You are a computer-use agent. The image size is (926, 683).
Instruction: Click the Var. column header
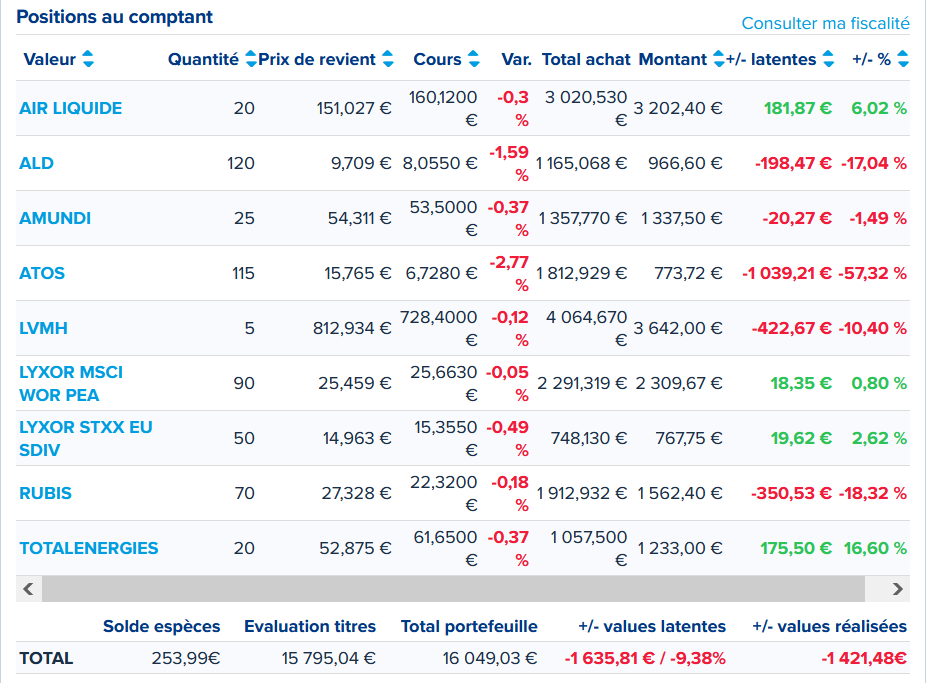click(517, 59)
